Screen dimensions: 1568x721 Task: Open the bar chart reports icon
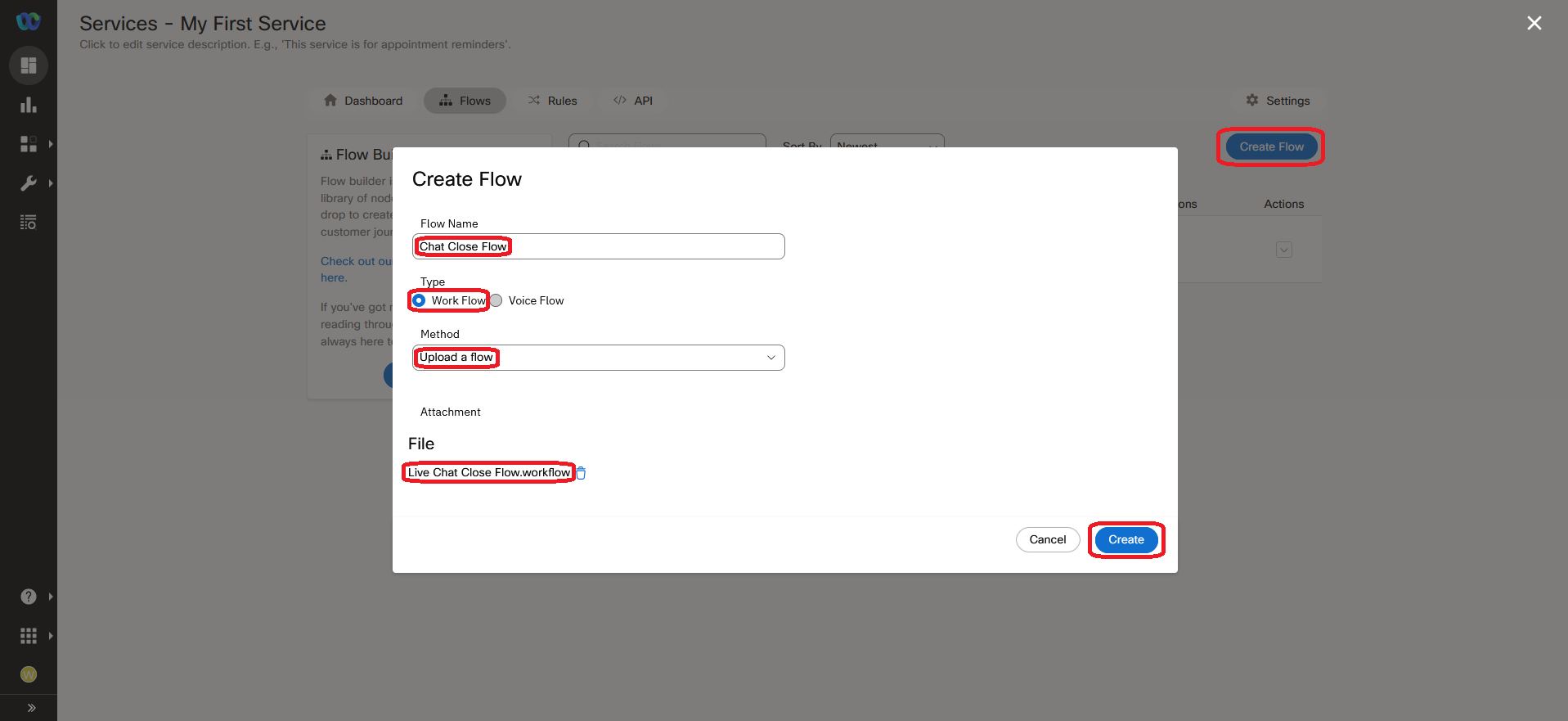pyautogui.click(x=29, y=105)
